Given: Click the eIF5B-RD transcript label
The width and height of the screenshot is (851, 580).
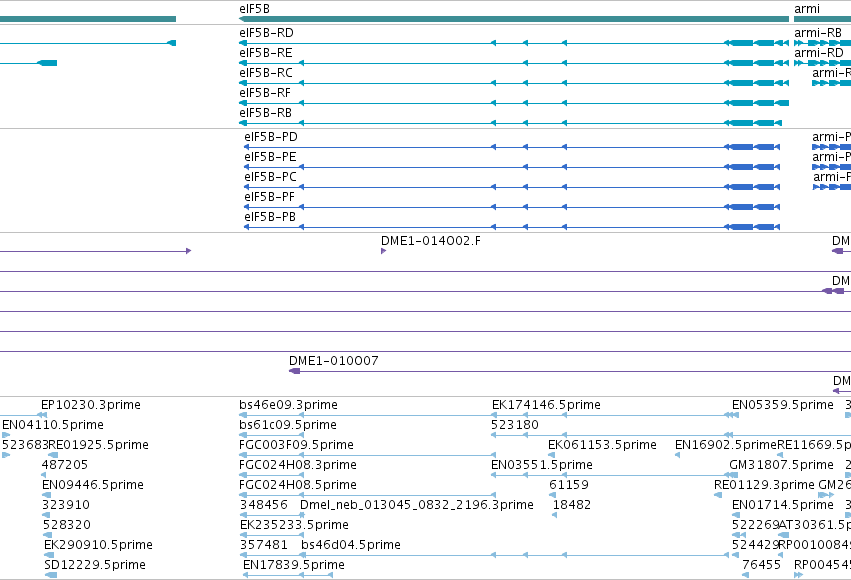Looking at the screenshot, I should pyautogui.click(x=266, y=33).
